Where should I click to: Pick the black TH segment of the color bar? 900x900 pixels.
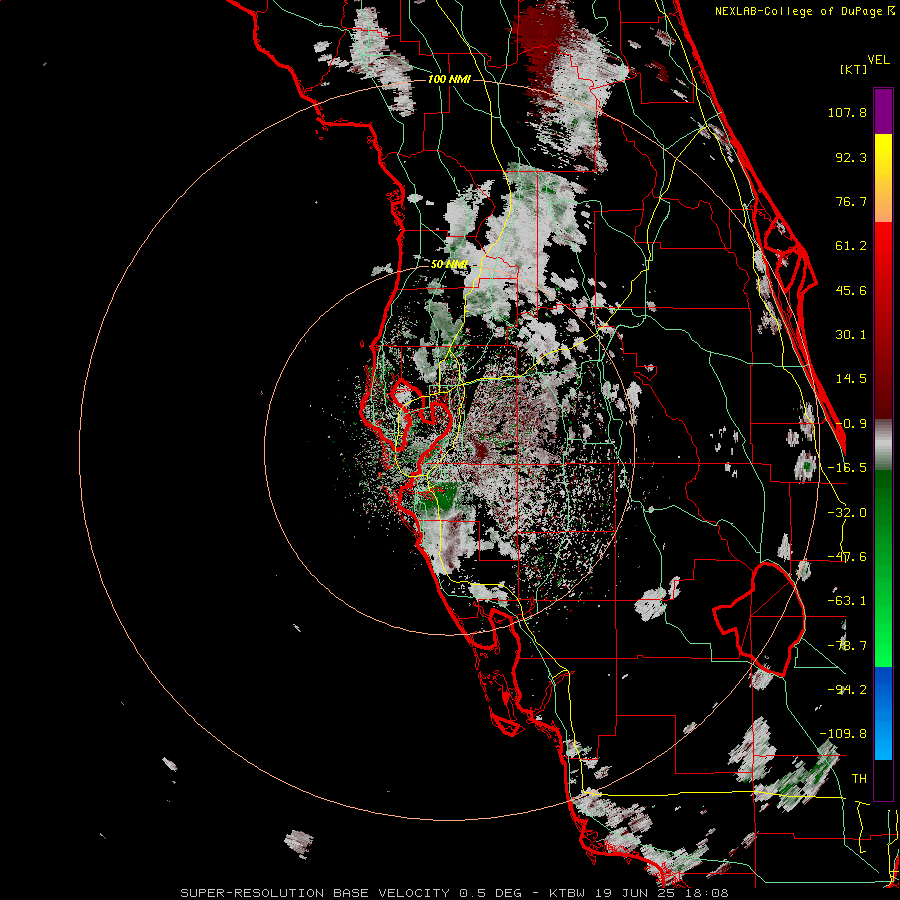[883, 779]
